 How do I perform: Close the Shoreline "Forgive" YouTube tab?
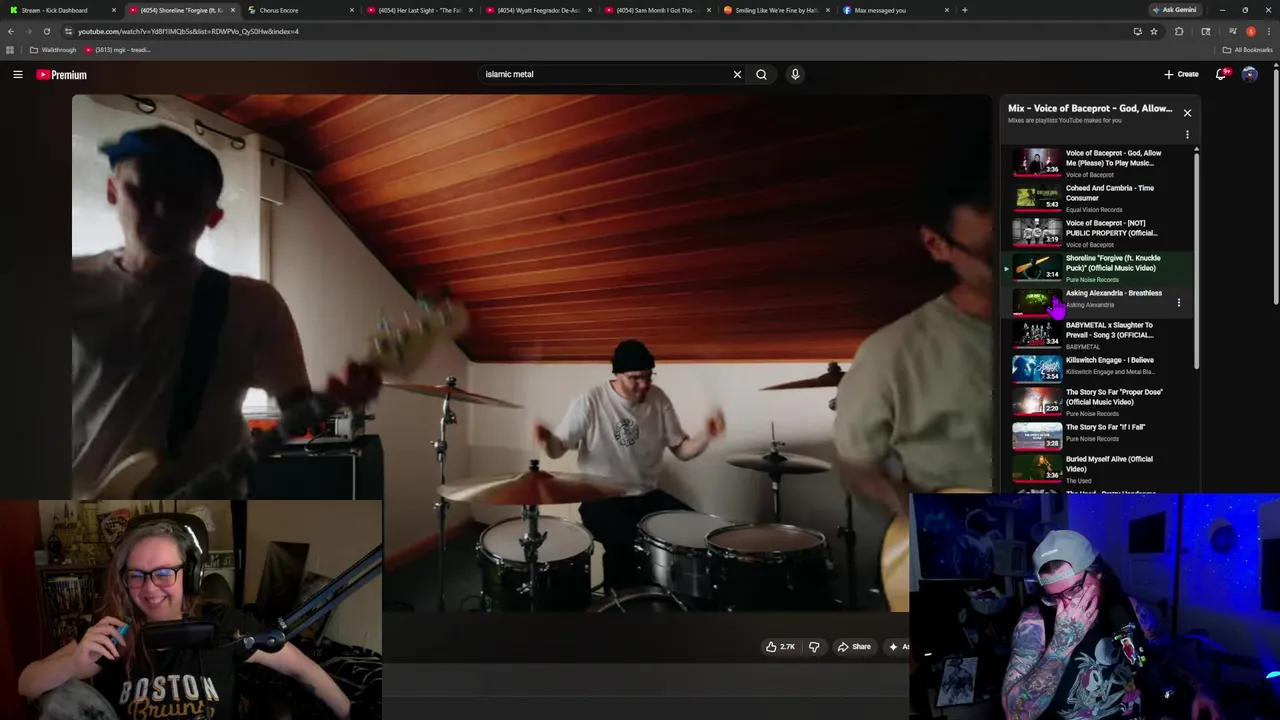pyautogui.click(x=233, y=10)
